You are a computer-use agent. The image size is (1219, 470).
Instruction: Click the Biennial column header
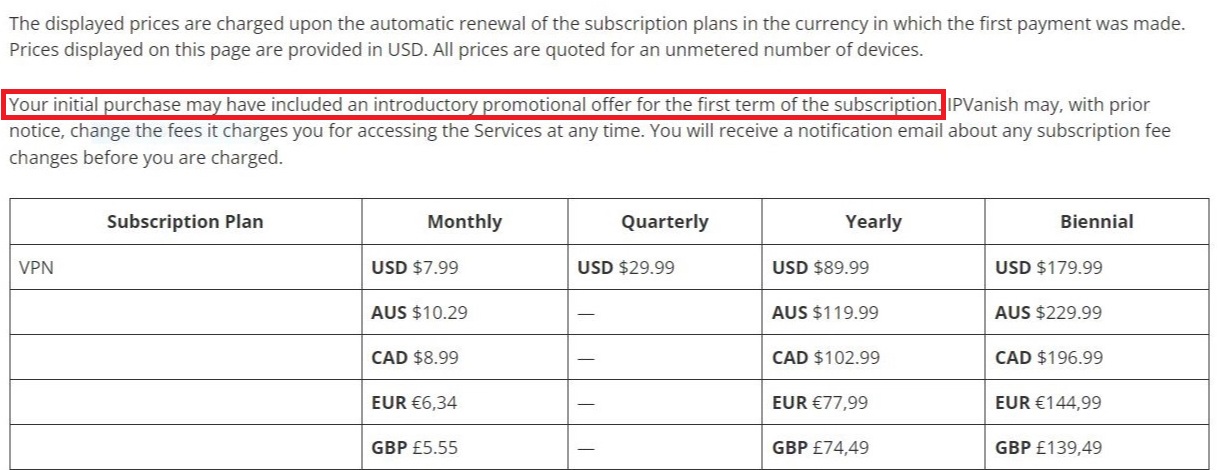pyautogui.click(x=1097, y=222)
